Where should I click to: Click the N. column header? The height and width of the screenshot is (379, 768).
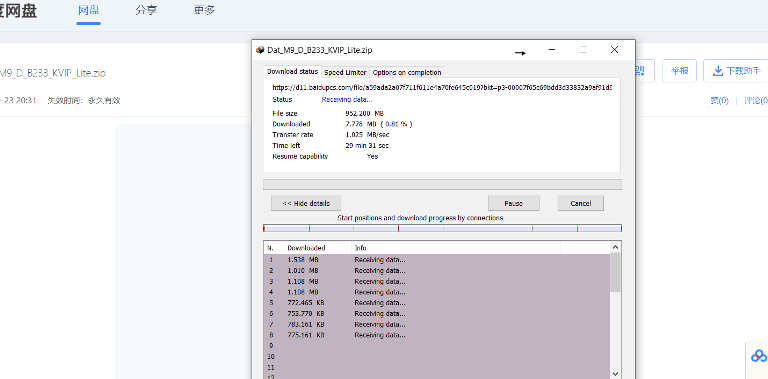pos(274,248)
